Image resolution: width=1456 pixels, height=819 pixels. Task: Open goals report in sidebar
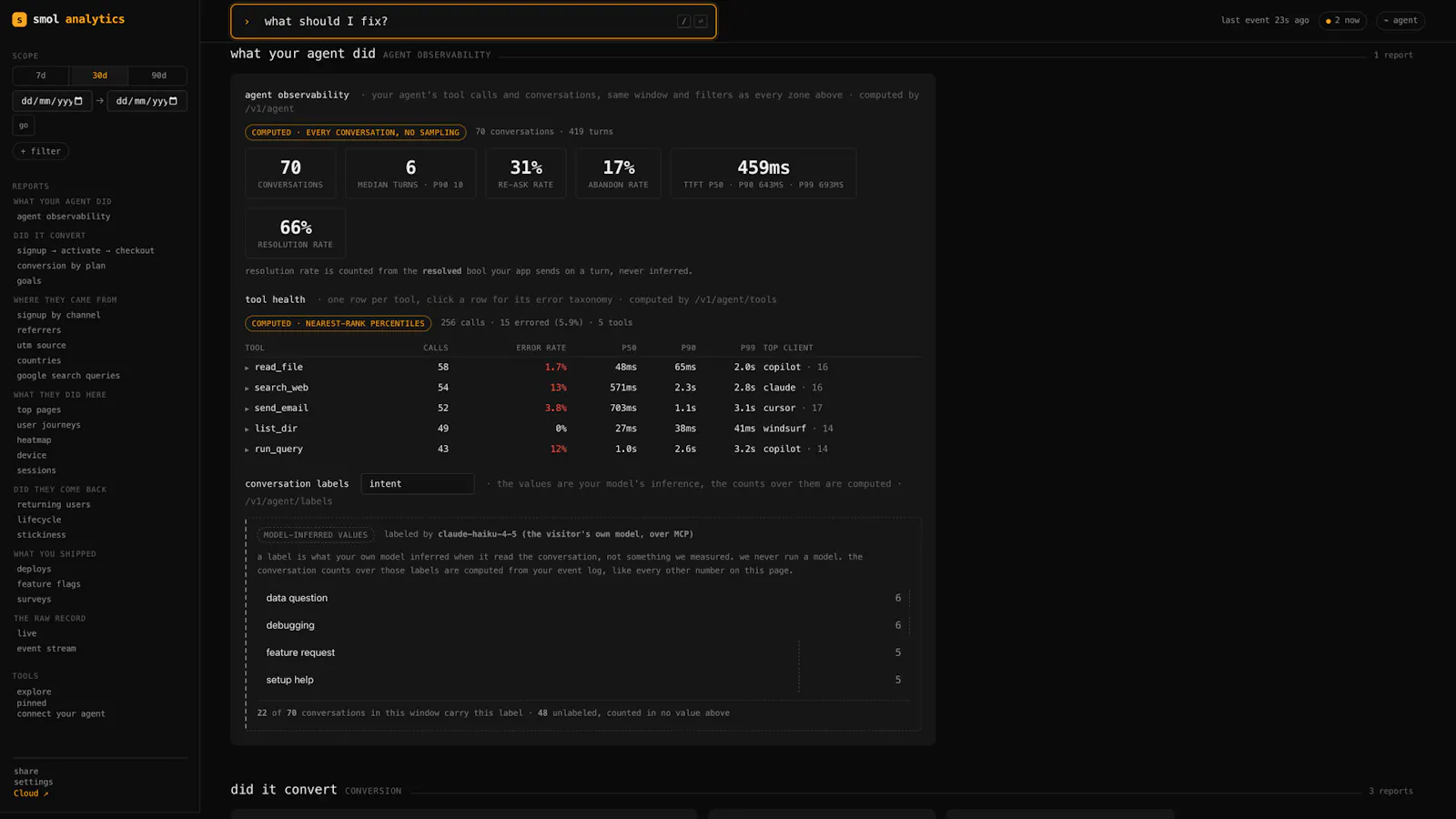(x=29, y=281)
